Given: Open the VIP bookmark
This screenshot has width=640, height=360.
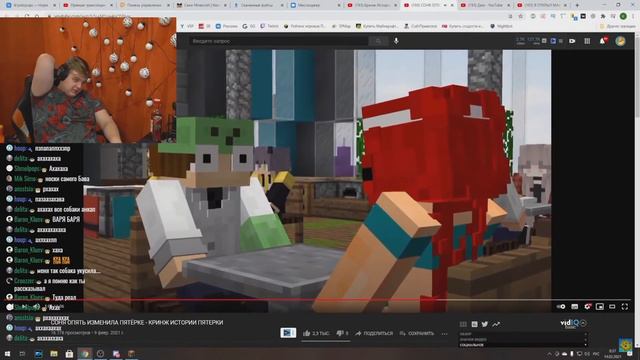Looking at the screenshot, I should coord(187,26).
